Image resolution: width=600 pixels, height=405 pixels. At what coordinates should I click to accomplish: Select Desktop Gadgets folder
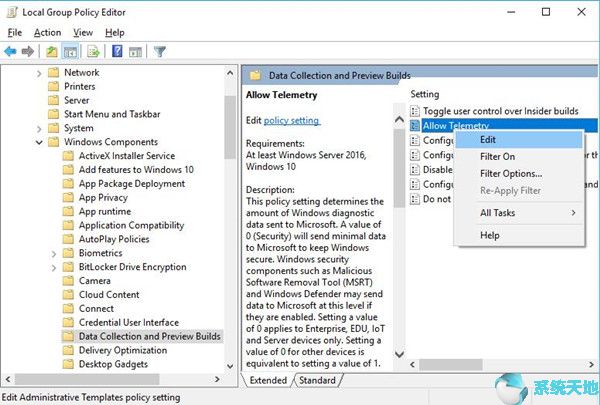tap(113, 364)
